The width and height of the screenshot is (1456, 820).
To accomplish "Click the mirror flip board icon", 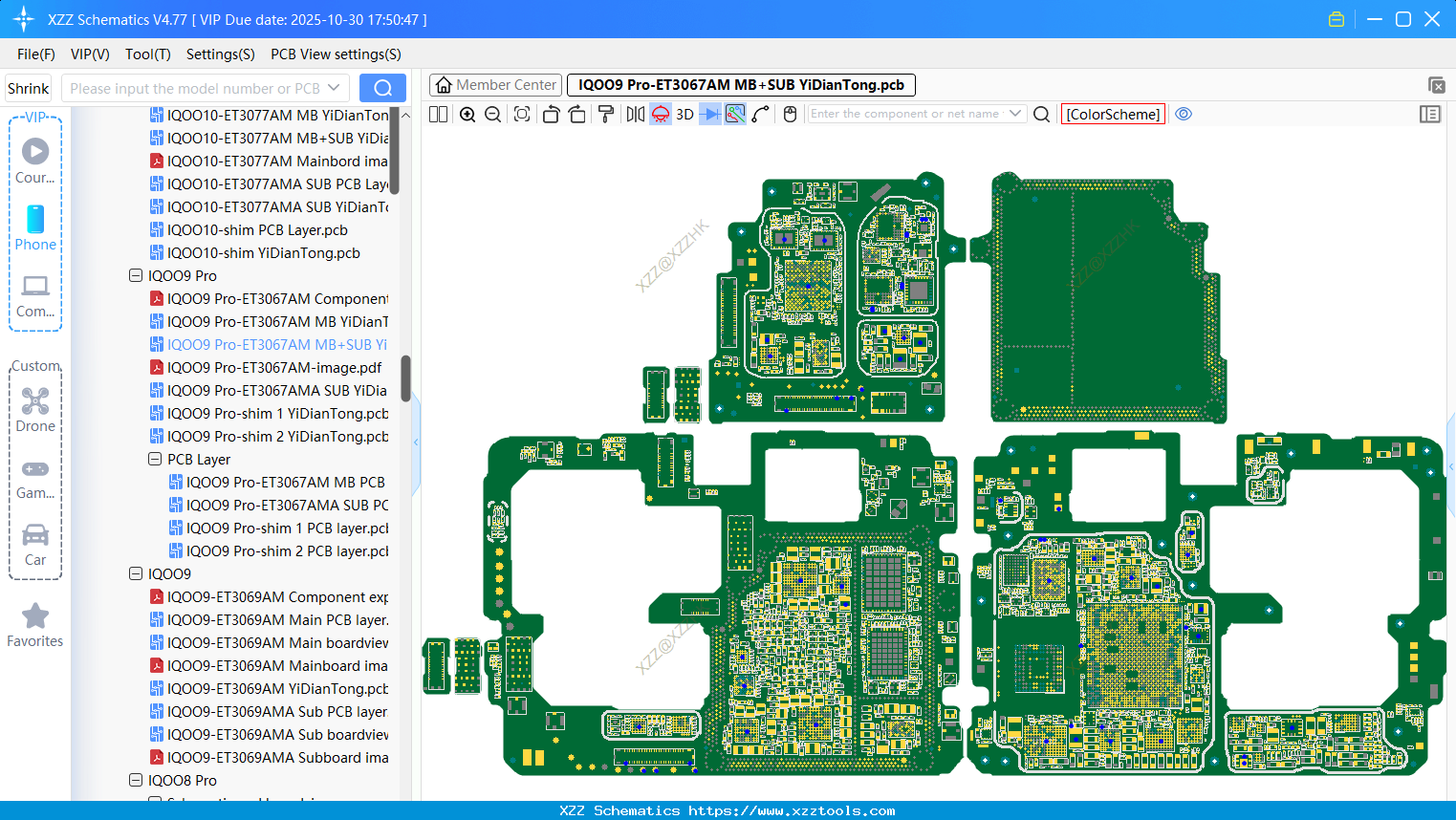I will click(635, 115).
